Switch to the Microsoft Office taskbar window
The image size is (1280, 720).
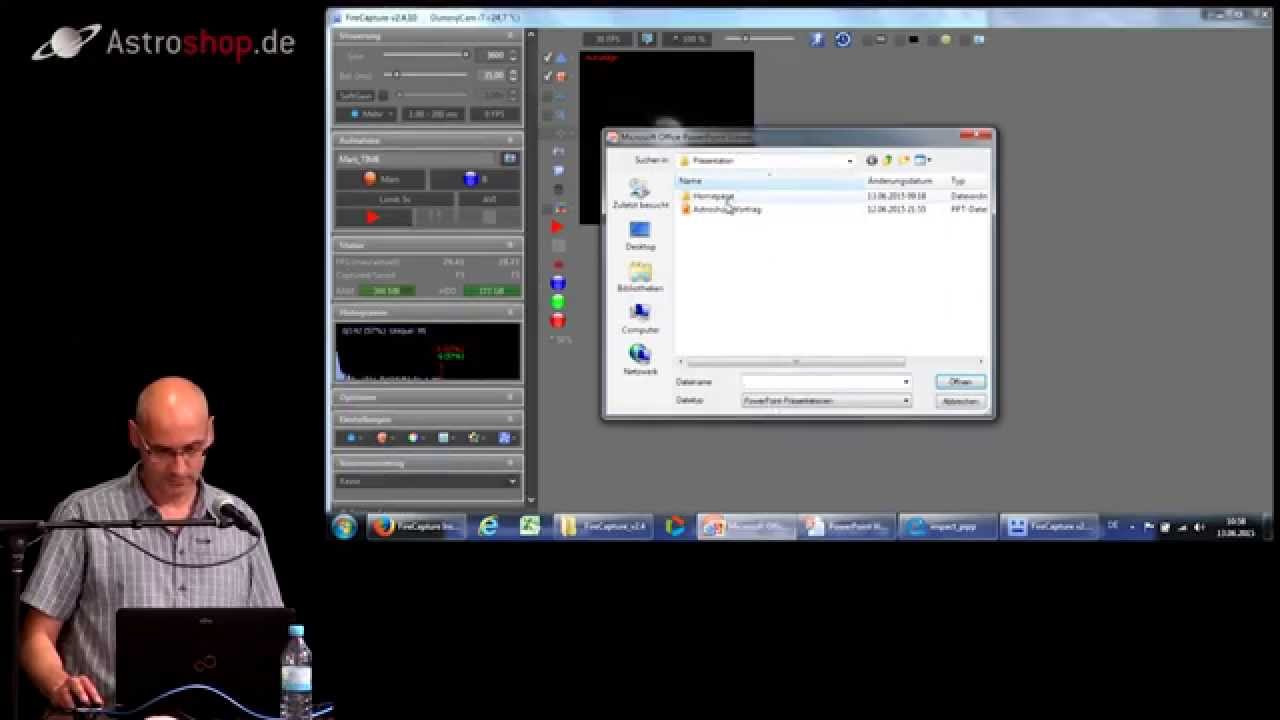click(x=746, y=527)
